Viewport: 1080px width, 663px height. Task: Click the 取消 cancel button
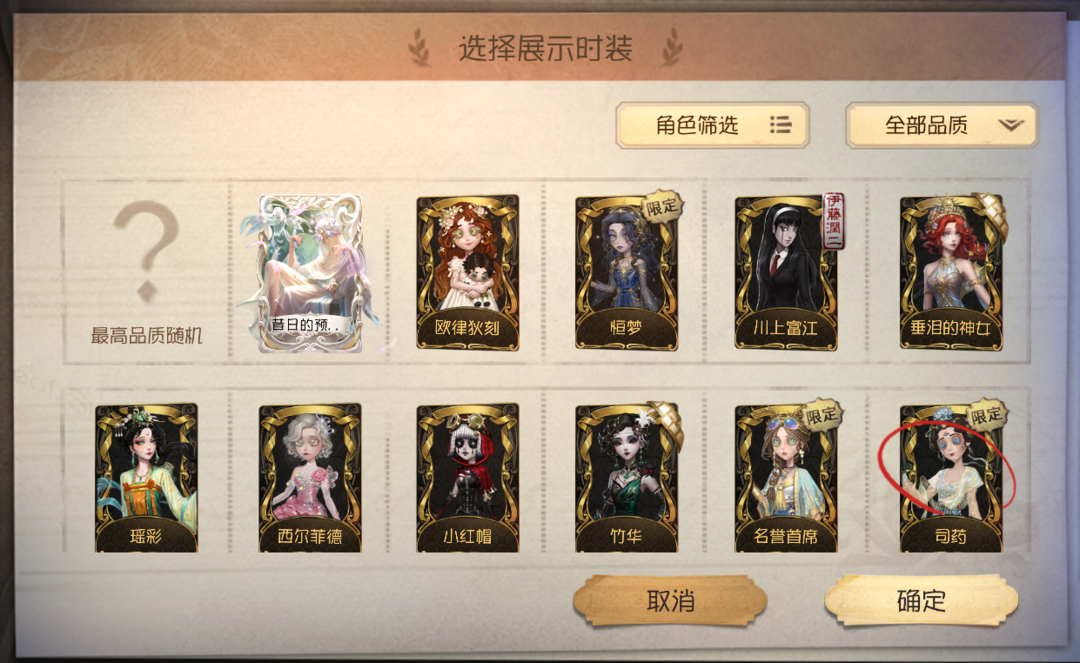670,601
